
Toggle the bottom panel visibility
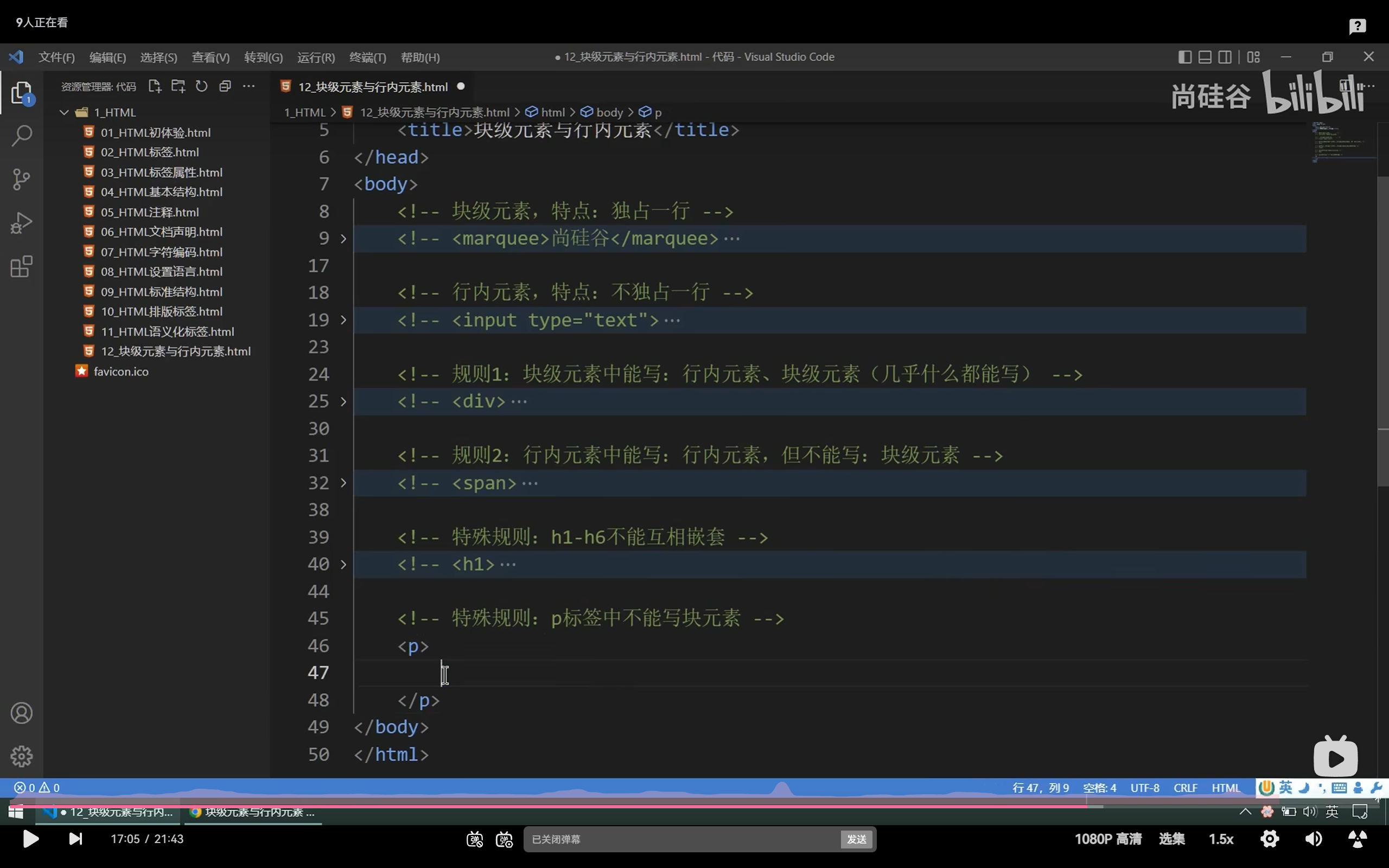coord(1205,57)
